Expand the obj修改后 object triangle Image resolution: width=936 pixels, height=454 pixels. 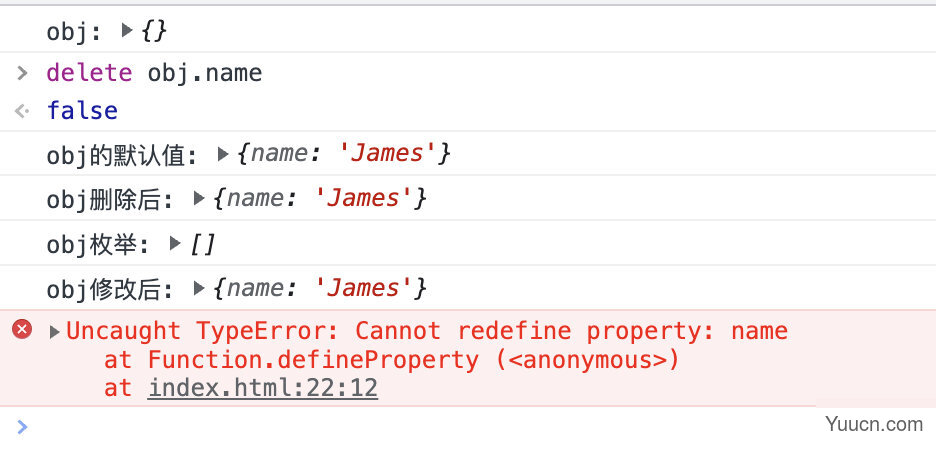[199, 289]
